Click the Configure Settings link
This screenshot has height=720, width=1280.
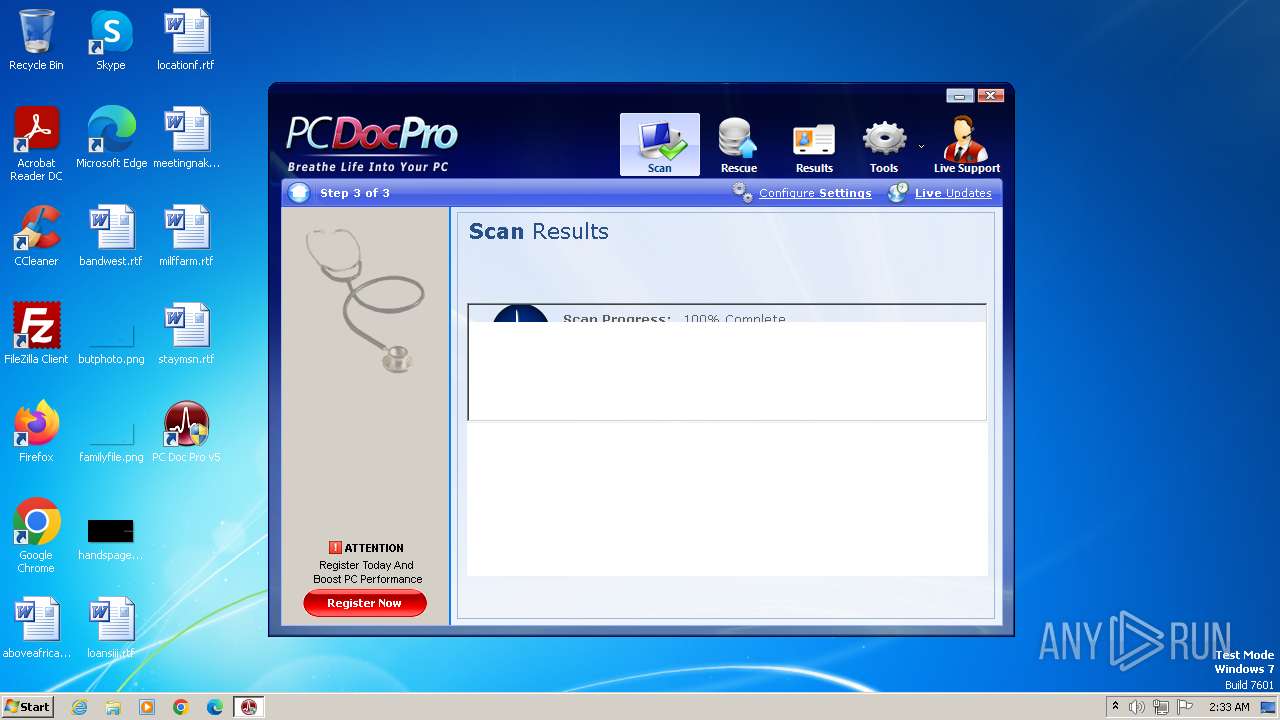point(815,193)
